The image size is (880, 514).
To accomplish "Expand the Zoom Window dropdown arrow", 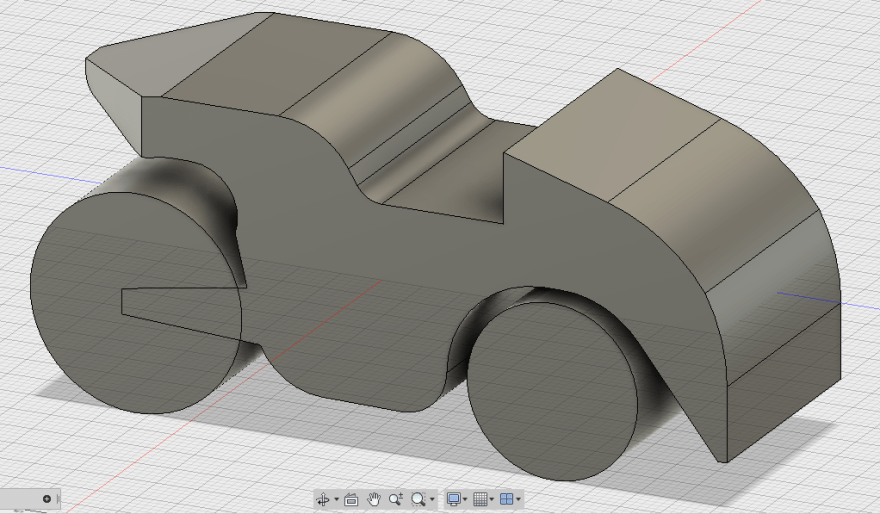I will click(432, 499).
